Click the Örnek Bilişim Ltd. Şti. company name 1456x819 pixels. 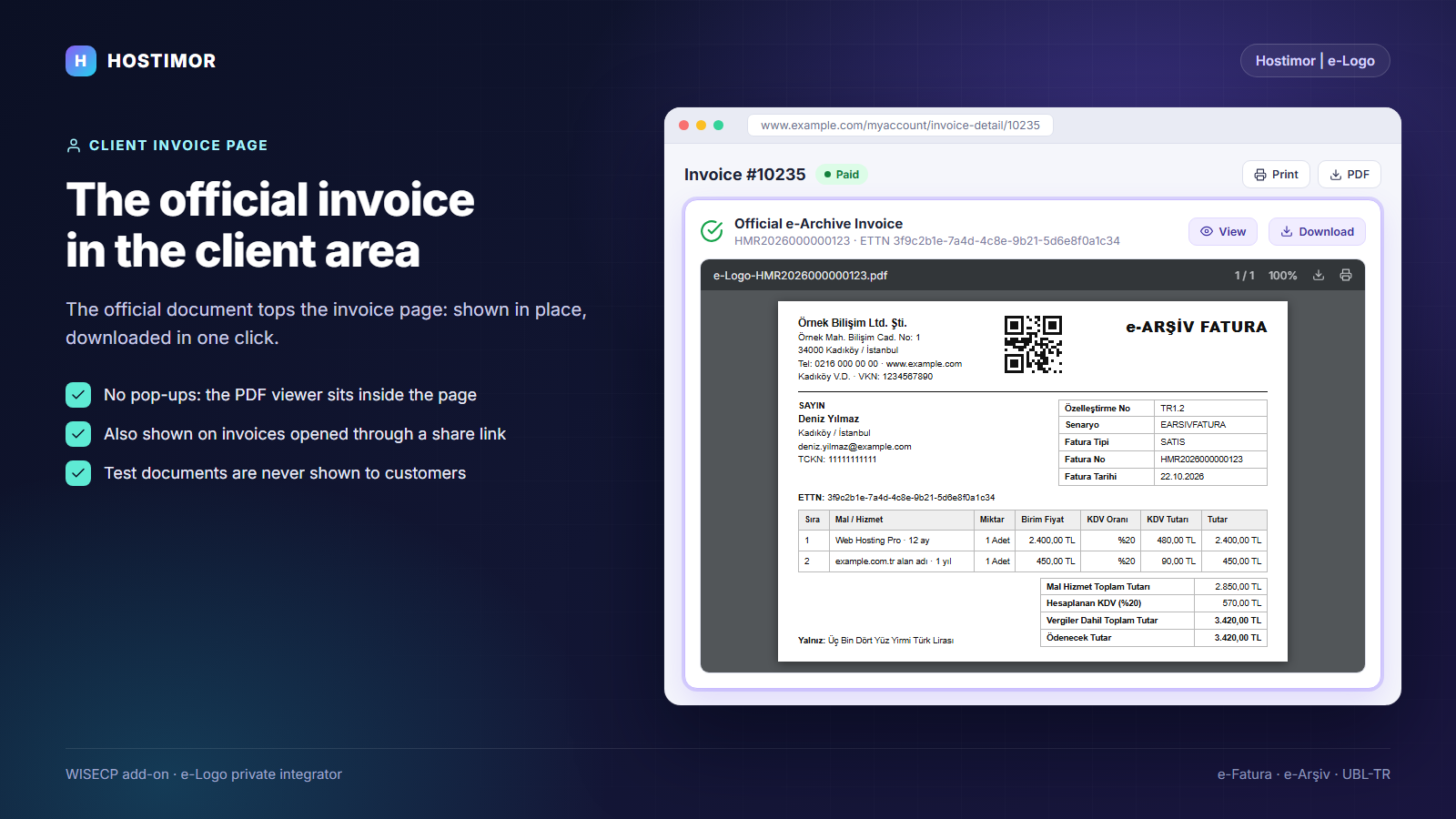click(x=853, y=323)
